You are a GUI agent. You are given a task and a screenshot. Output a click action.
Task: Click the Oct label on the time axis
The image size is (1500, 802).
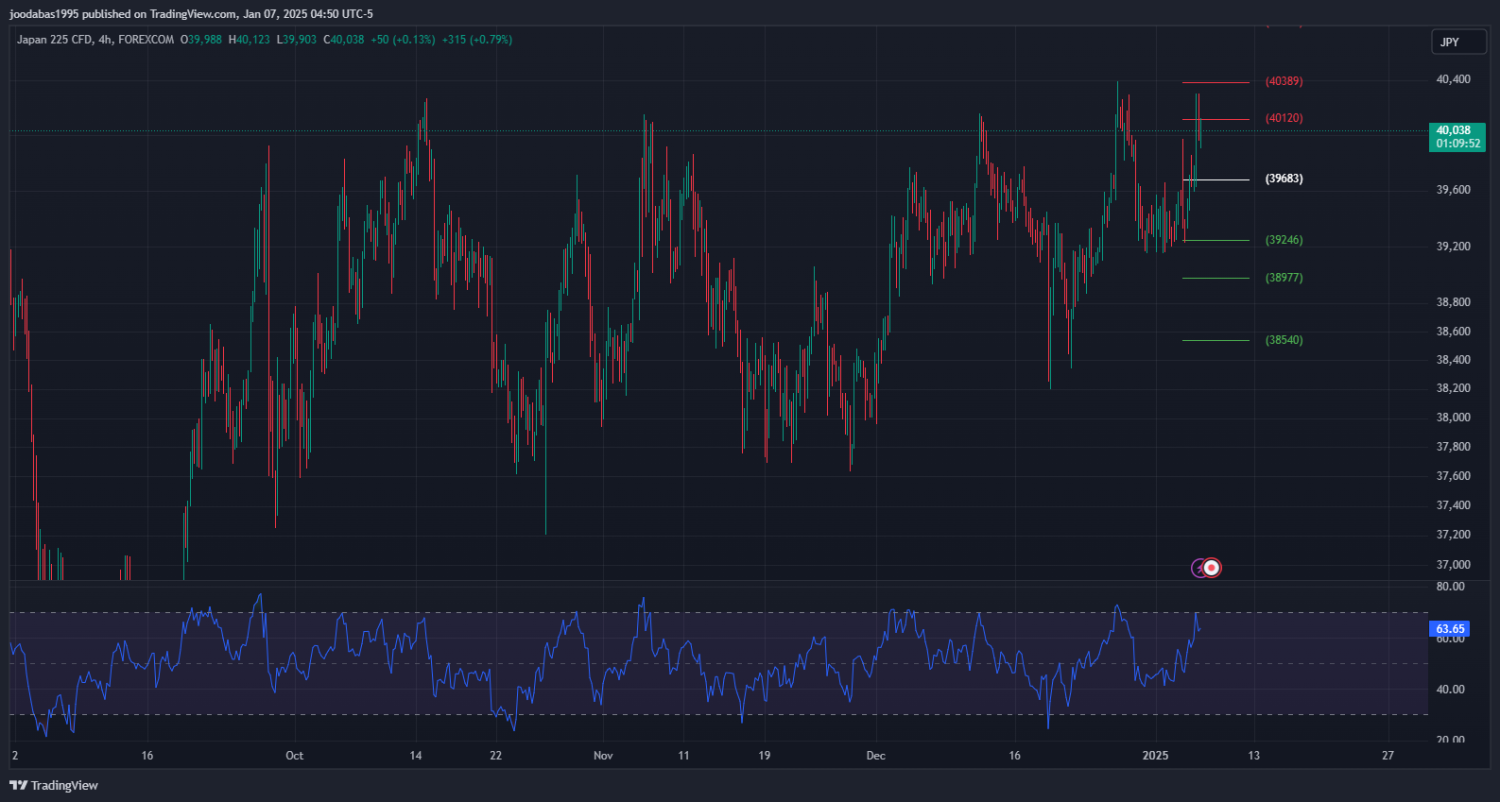294,755
